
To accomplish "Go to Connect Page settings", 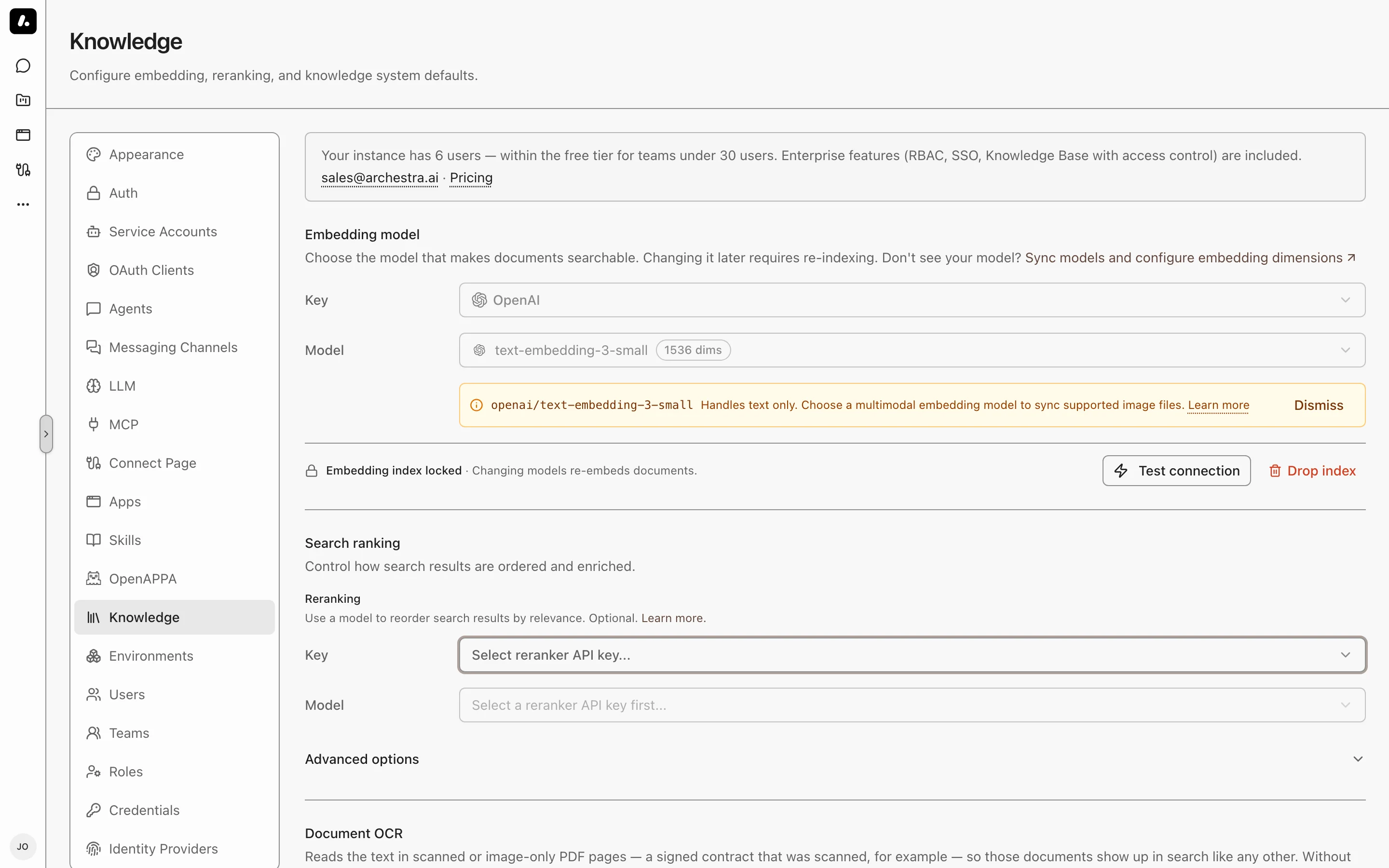I will point(175,463).
